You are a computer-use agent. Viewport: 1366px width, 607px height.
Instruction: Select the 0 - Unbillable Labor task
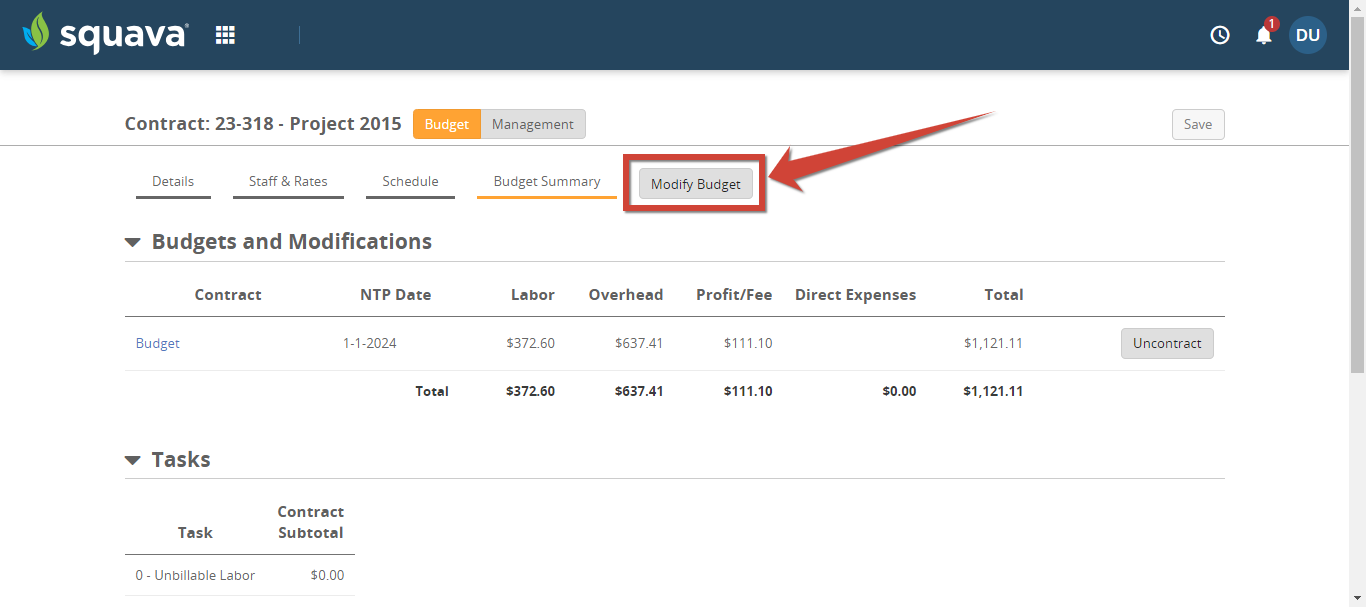195,575
